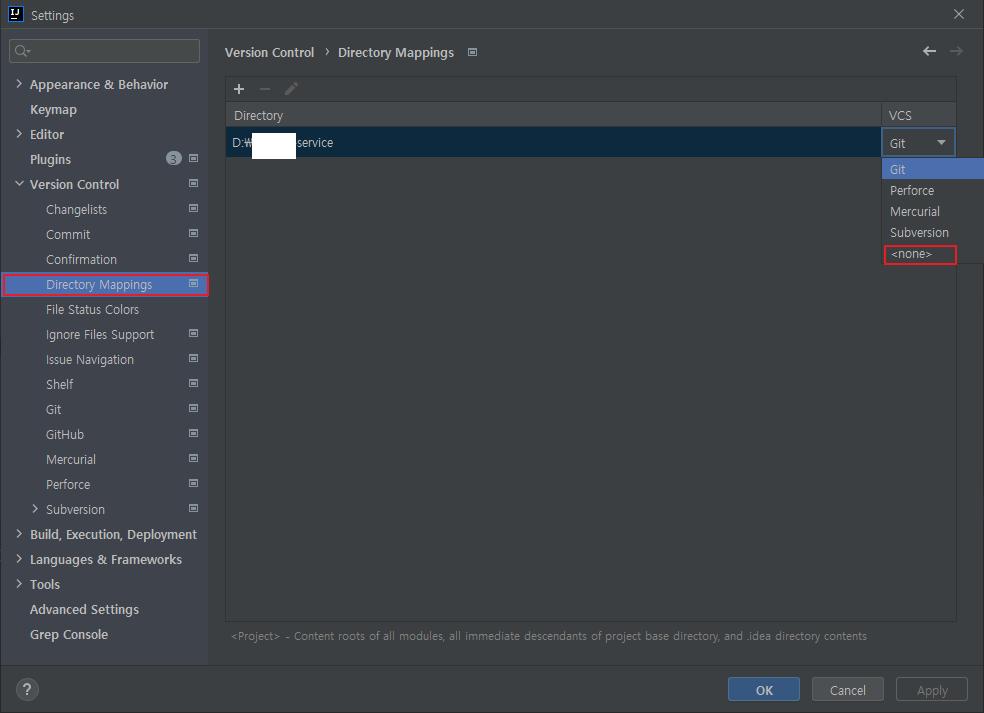984x713 pixels.
Task: Open help using the question mark icon
Action: 26,689
